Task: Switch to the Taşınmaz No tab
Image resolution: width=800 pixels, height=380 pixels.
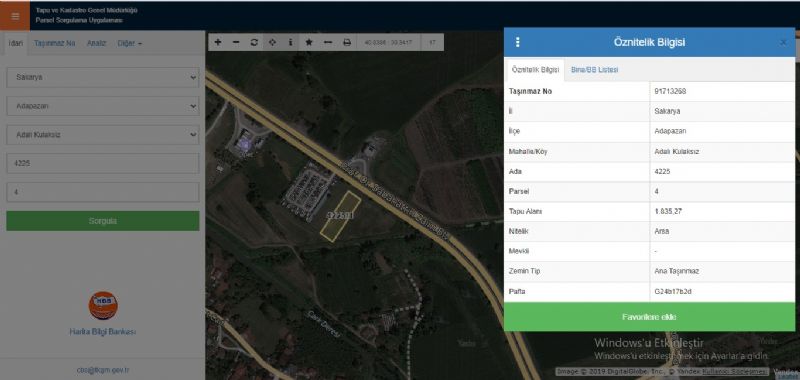Action: [x=55, y=43]
